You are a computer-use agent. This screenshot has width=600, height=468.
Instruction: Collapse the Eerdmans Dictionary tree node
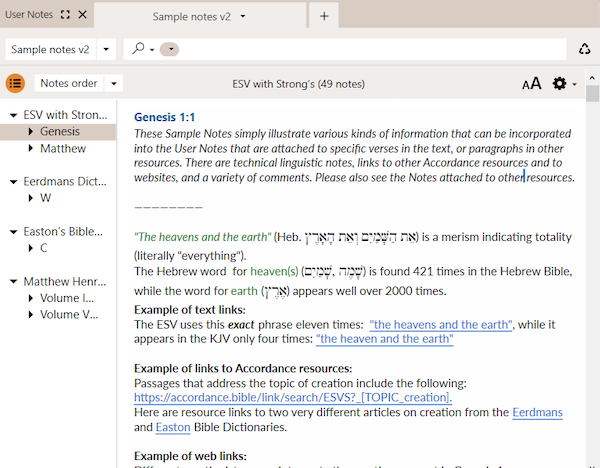coord(13,182)
